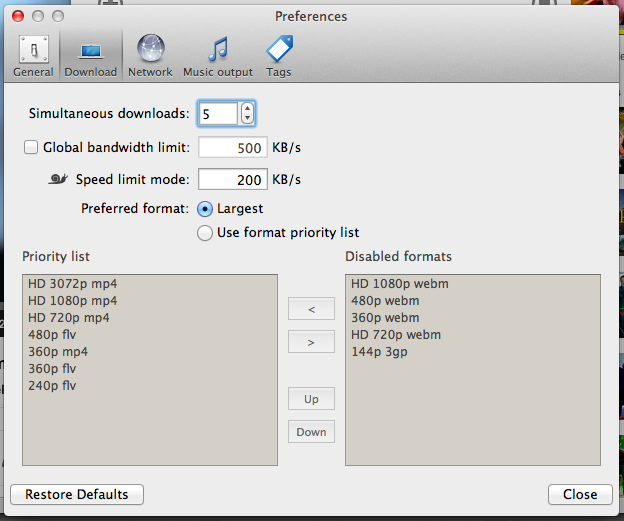Select 360p mp4 in priority list
Screen dimensions: 624x521
[x=150, y=352]
